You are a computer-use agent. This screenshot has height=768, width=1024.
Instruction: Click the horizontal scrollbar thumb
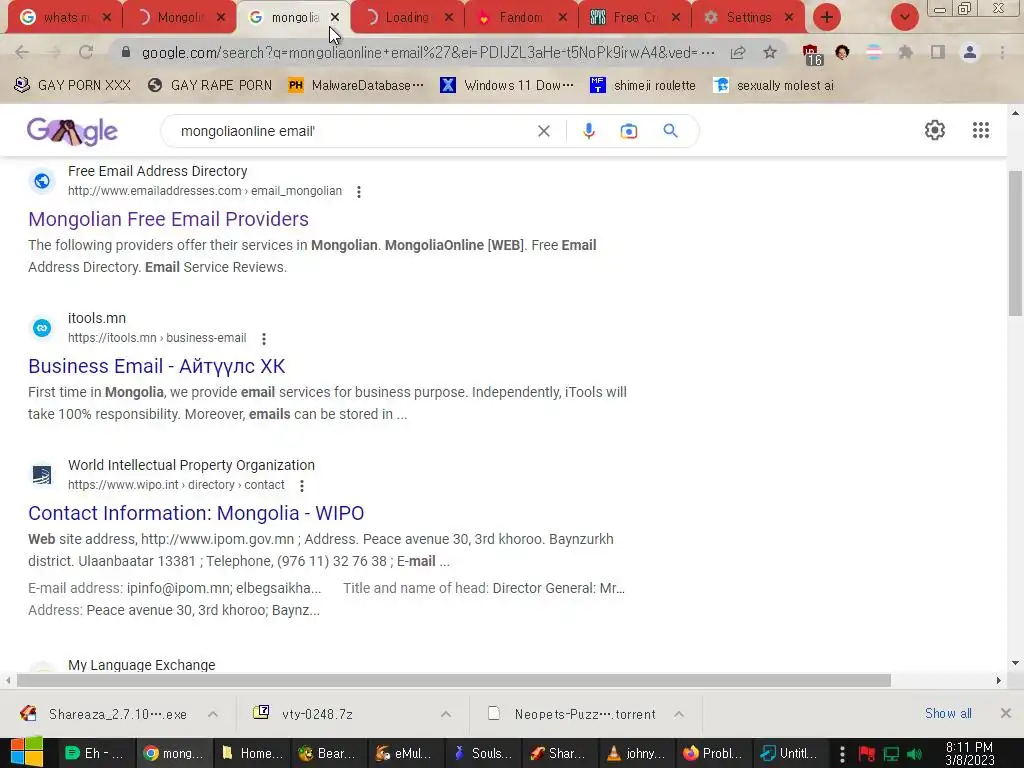pos(454,680)
